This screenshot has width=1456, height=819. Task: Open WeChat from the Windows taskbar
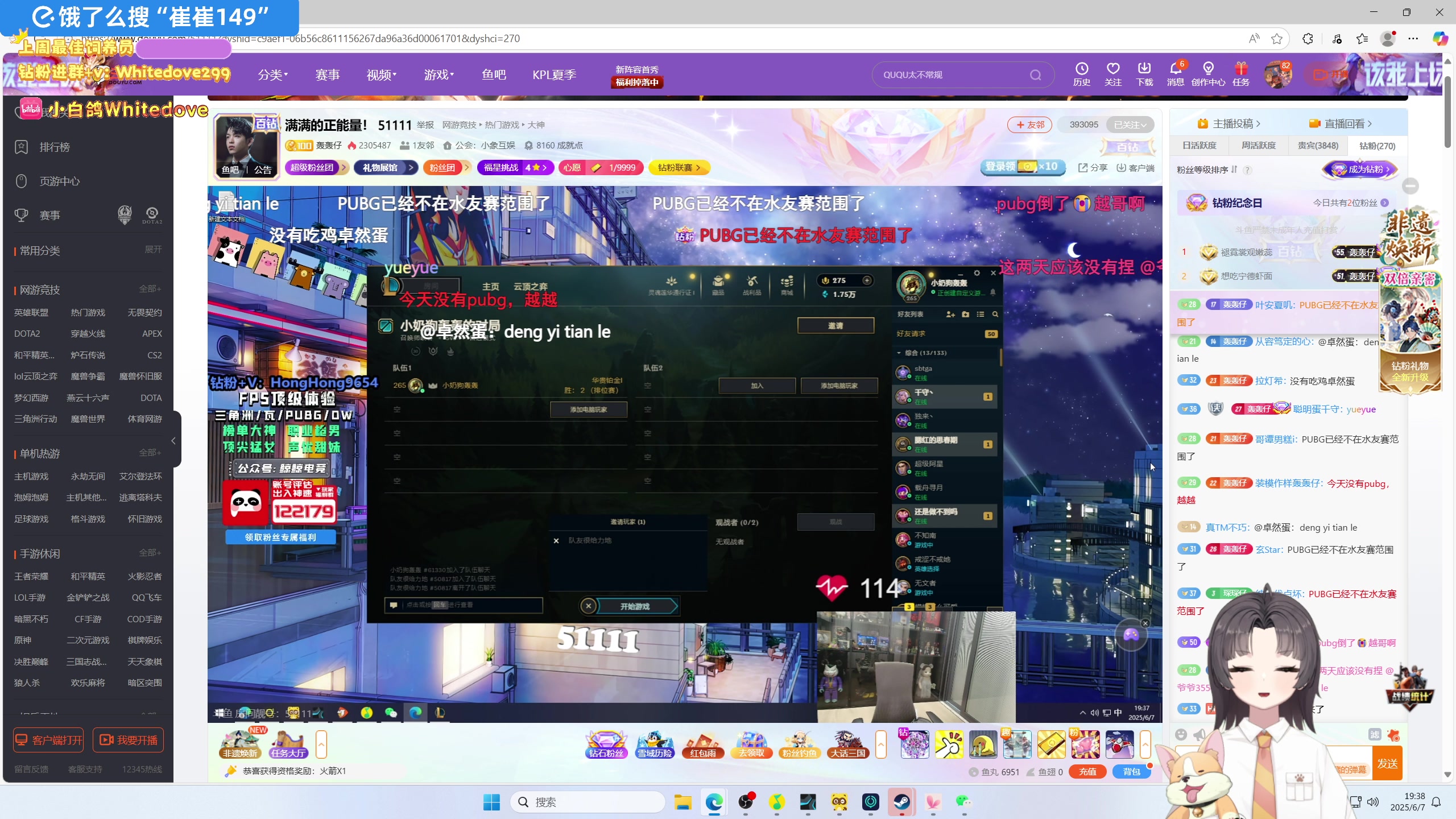tap(964, 802)
